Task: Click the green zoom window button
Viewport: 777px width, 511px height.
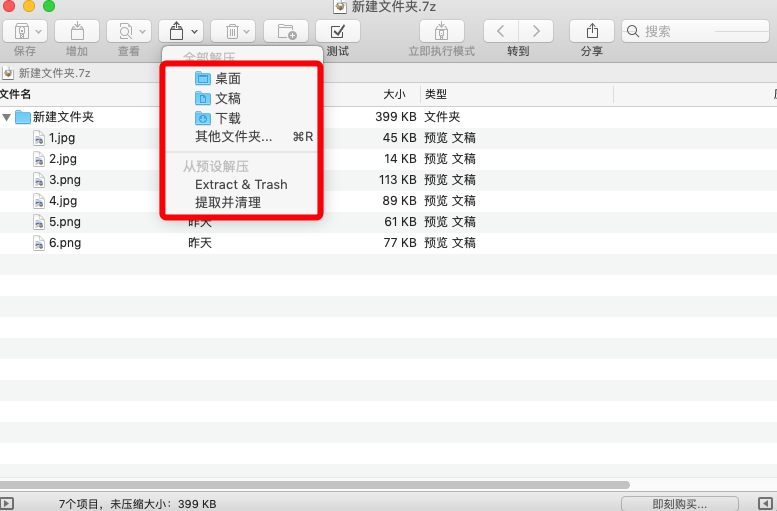Action: tap(49, 6)
